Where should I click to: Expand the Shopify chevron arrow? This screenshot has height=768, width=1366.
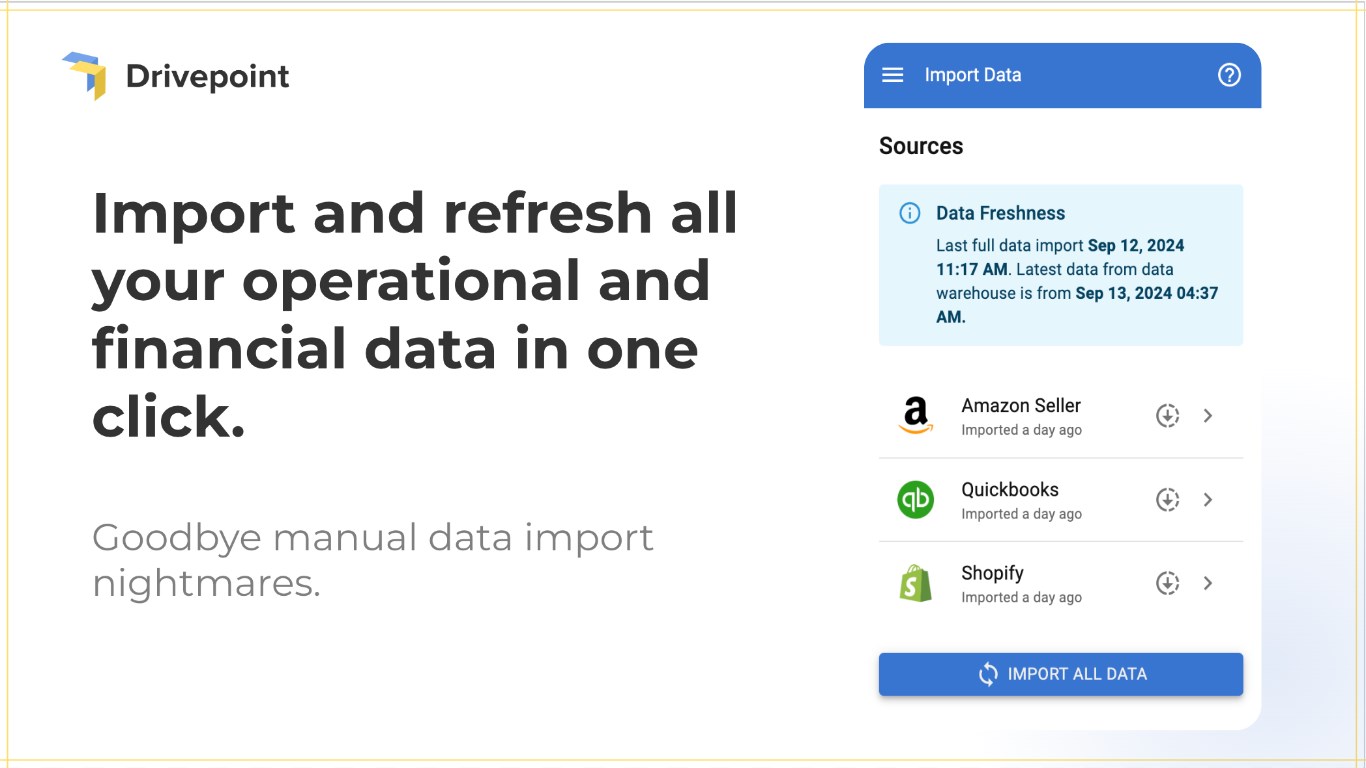1208,583
